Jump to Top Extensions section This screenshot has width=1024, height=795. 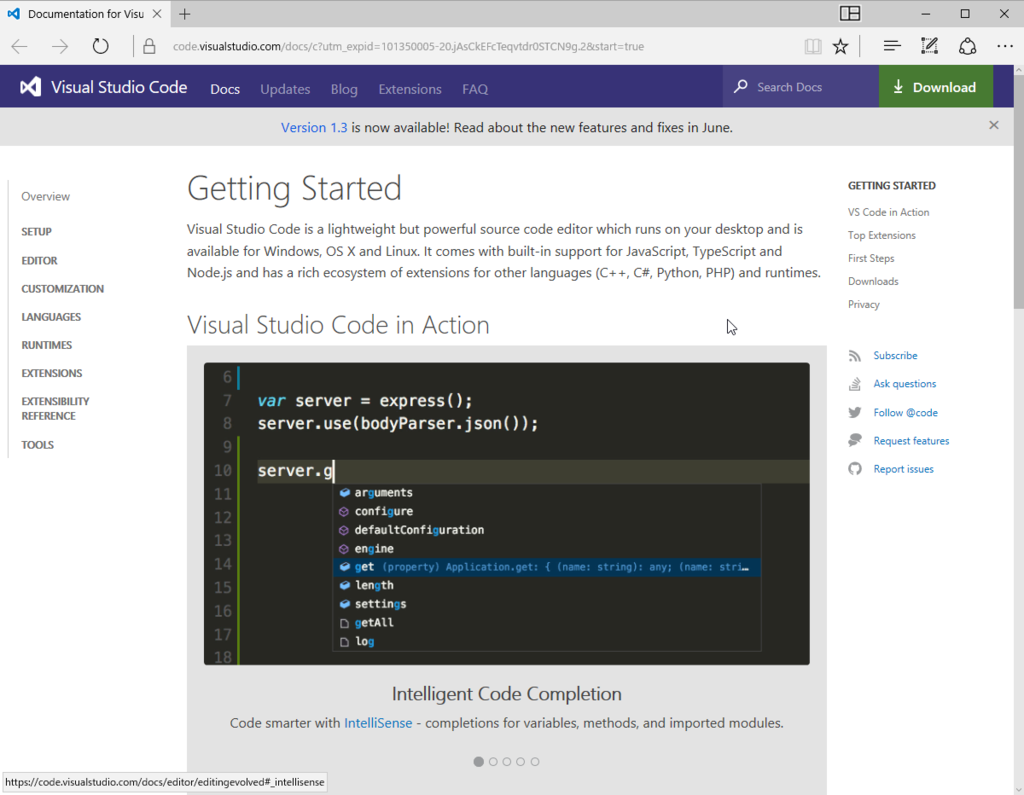(882, 235)
